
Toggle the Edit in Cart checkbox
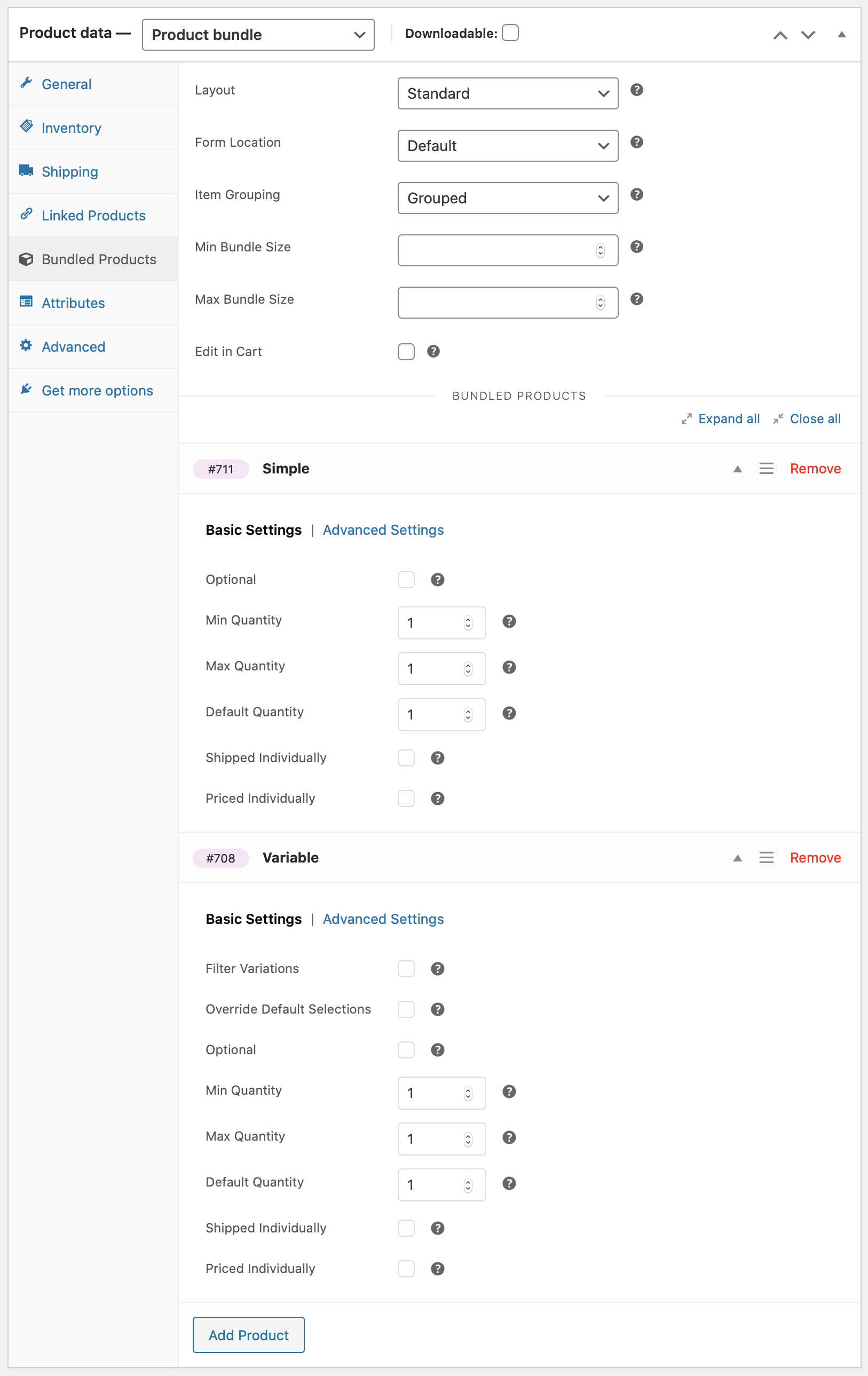click(x=406, y=351)
